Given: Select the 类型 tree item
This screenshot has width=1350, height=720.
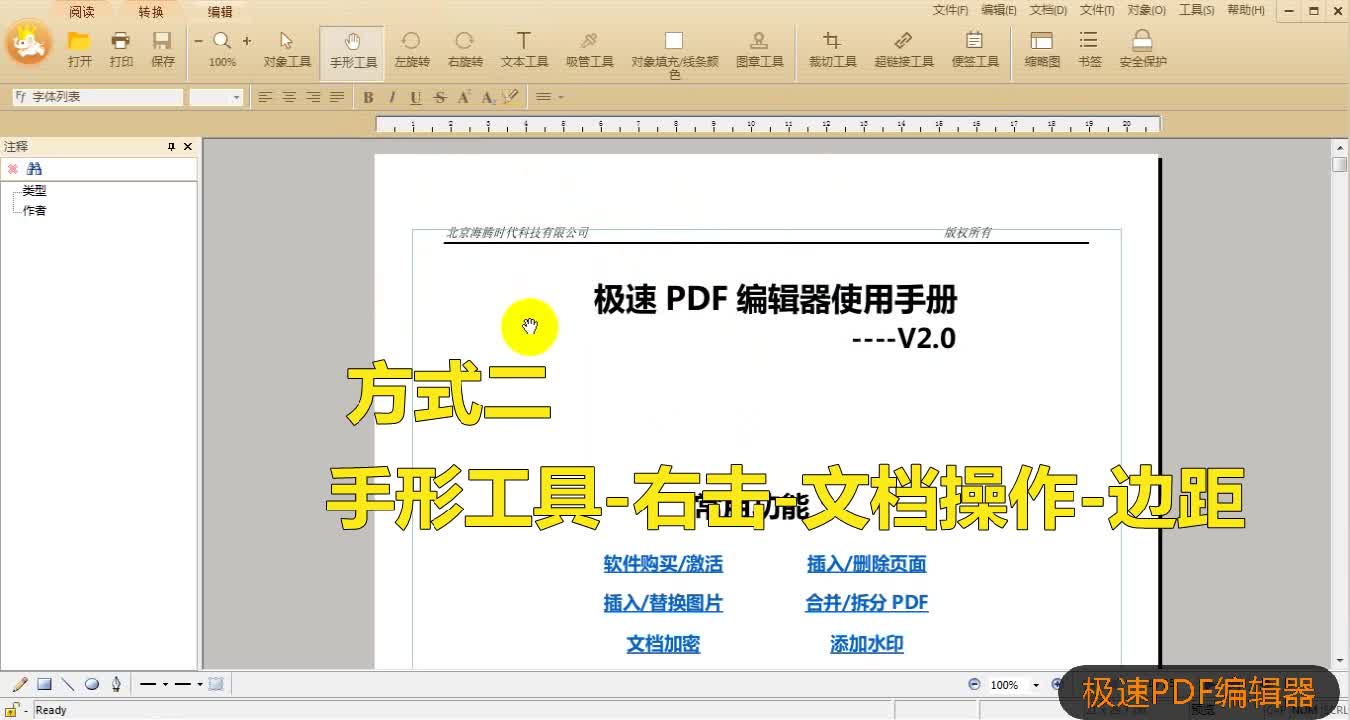Looking at the screenshot, I should (34, 190).
